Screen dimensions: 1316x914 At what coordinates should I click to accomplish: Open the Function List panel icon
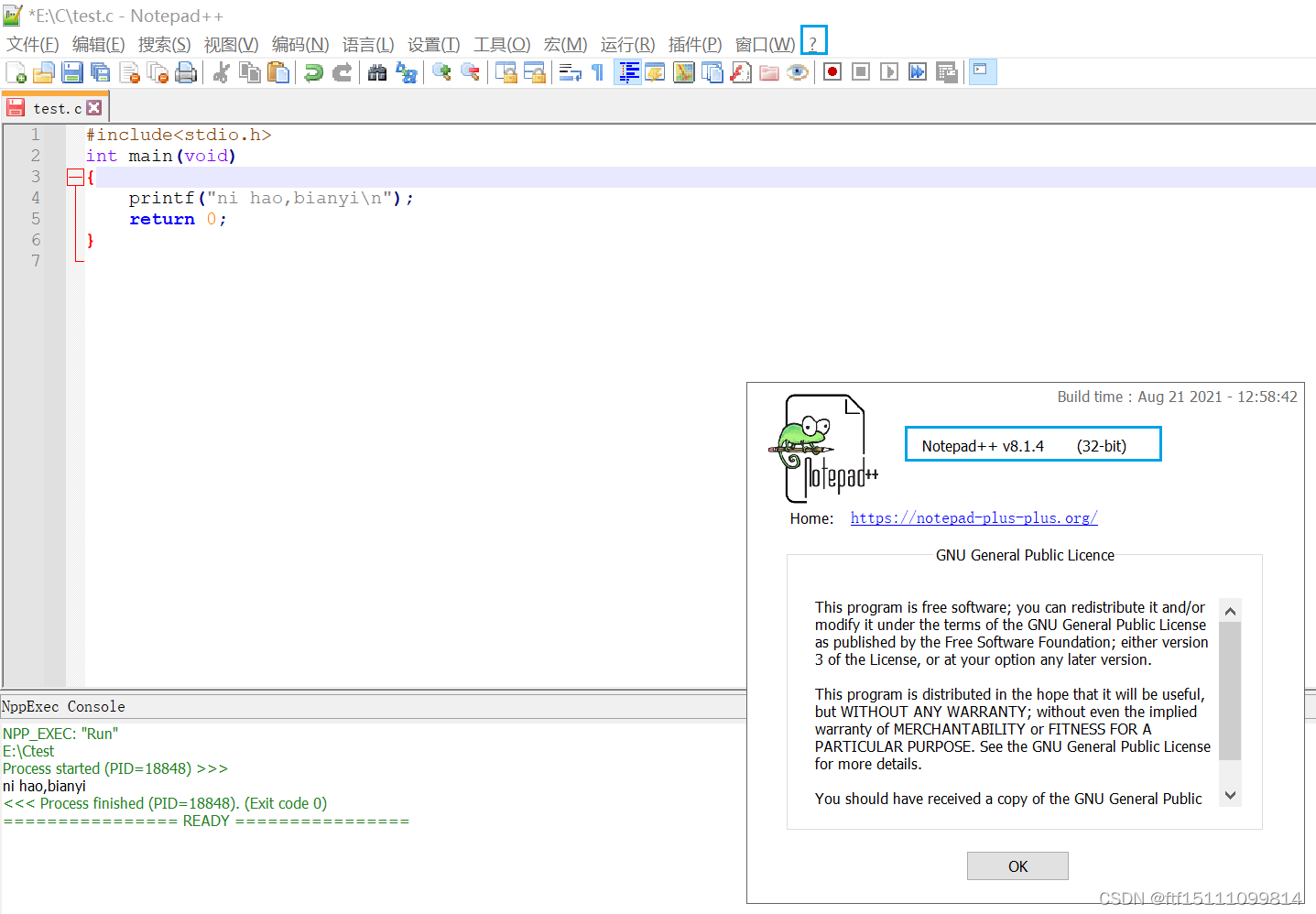tap(740, 72)
